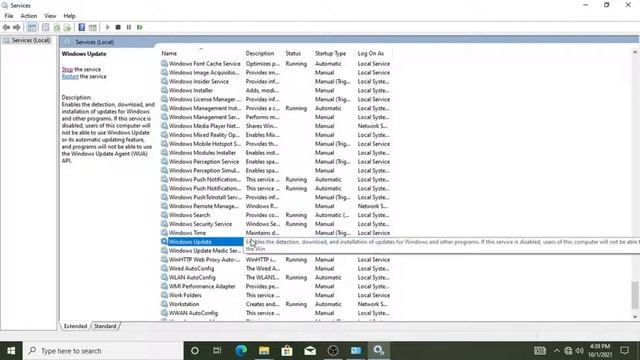This screenshot has width=640, height=360.
Task: Select the Windows Update Medic Service row
Action: click(x=202, y=251)
